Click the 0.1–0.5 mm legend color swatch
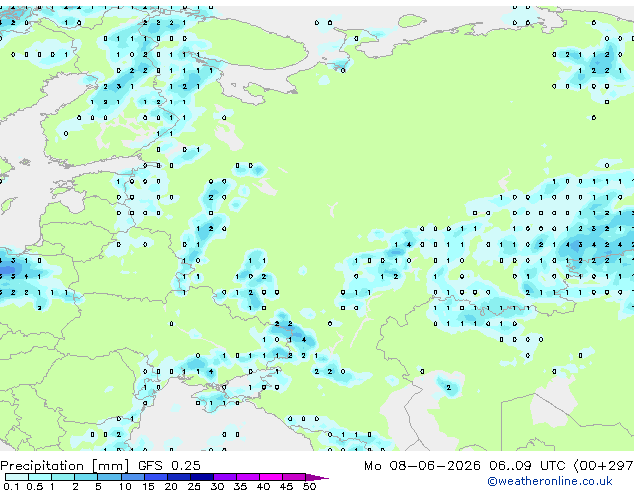The height and width of the screenshot is (490, 634). 17,477
